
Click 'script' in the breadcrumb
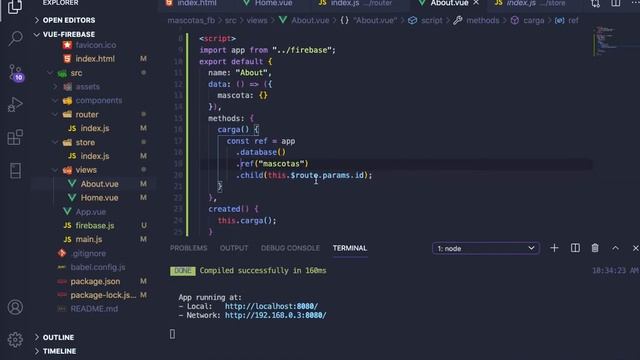(431, 20)
